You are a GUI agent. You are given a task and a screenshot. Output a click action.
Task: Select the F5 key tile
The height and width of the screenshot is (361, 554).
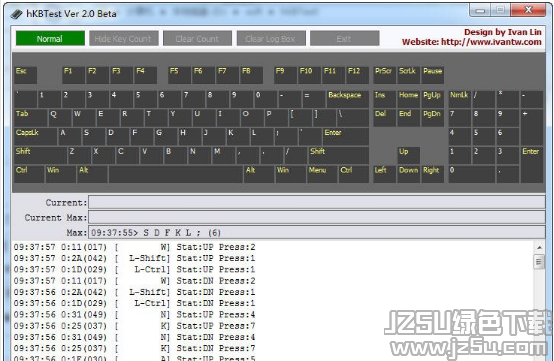click(179, 75)
